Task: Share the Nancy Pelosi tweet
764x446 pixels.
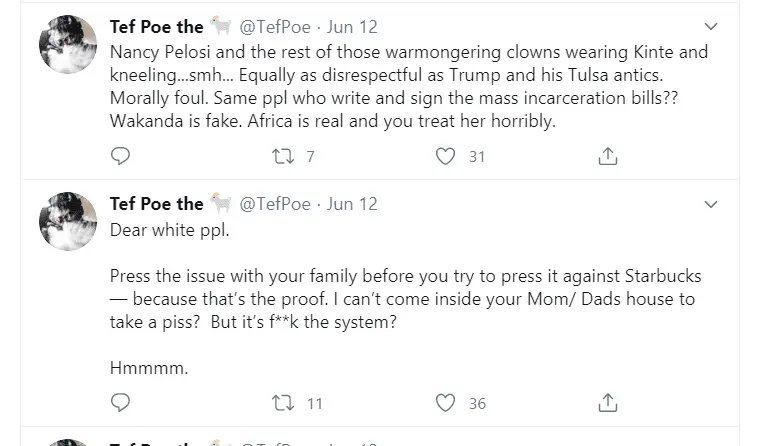Action: pos(607,156)
